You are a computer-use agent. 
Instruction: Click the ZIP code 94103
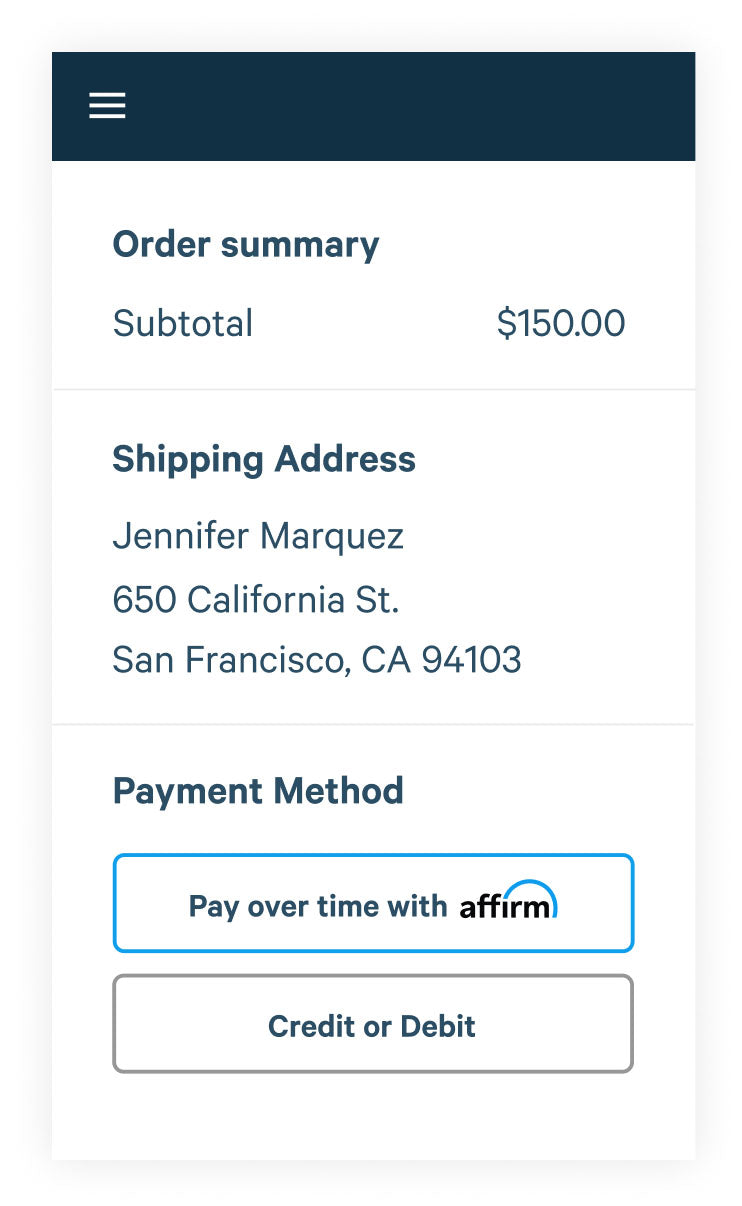coord(471,660)
